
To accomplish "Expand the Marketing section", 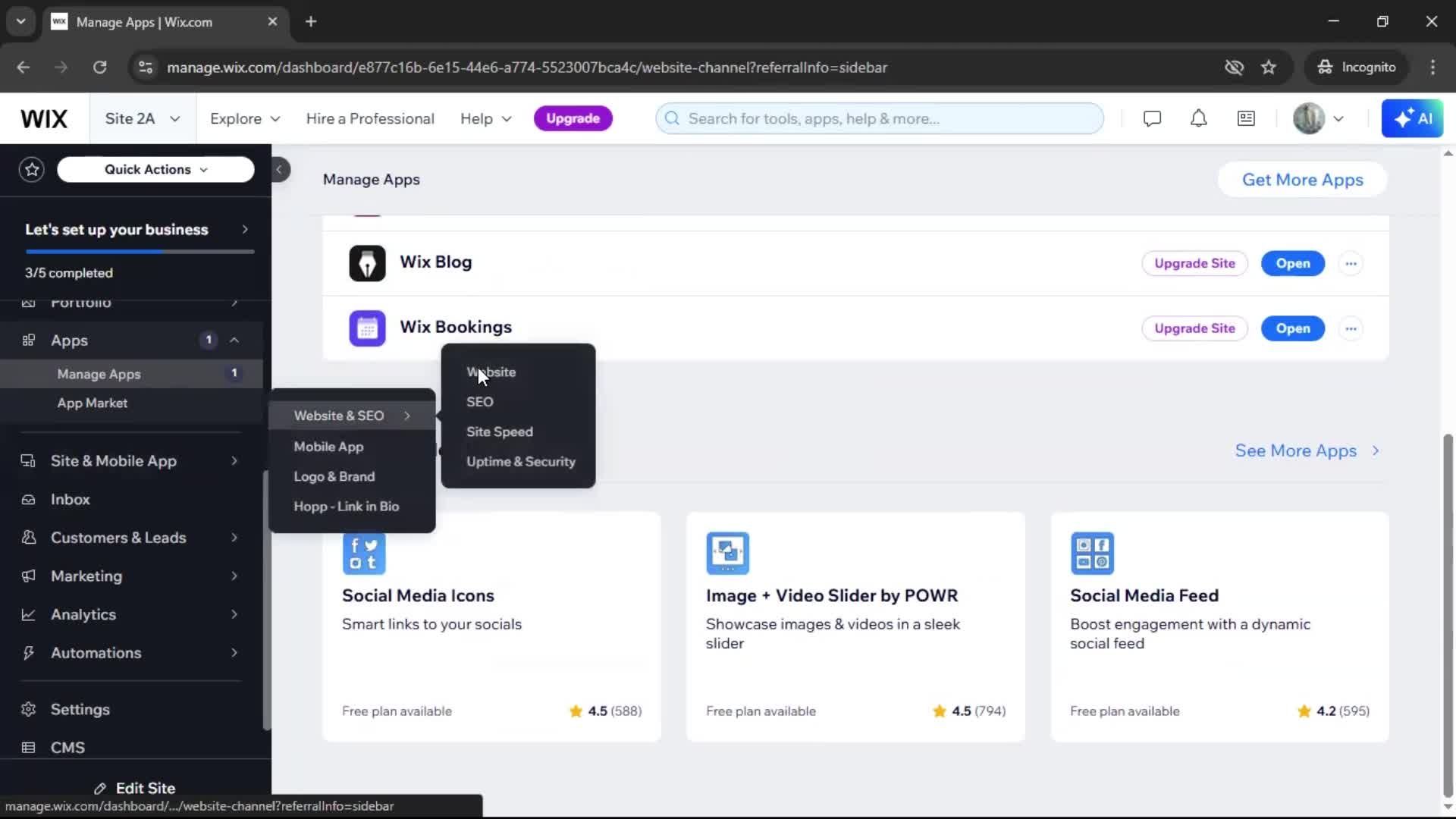I will (234, 576).
